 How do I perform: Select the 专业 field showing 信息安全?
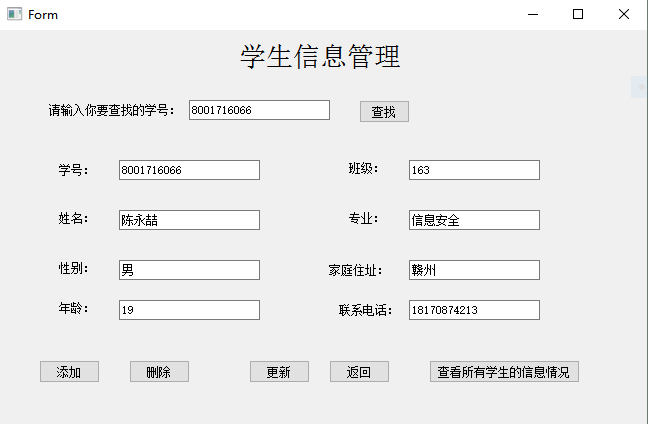pyautogui.click(x=474, y=220)
